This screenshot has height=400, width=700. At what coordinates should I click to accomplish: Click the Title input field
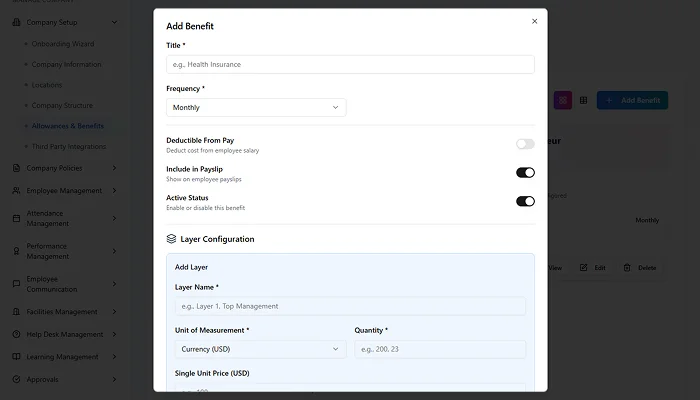tap(350, 64)
